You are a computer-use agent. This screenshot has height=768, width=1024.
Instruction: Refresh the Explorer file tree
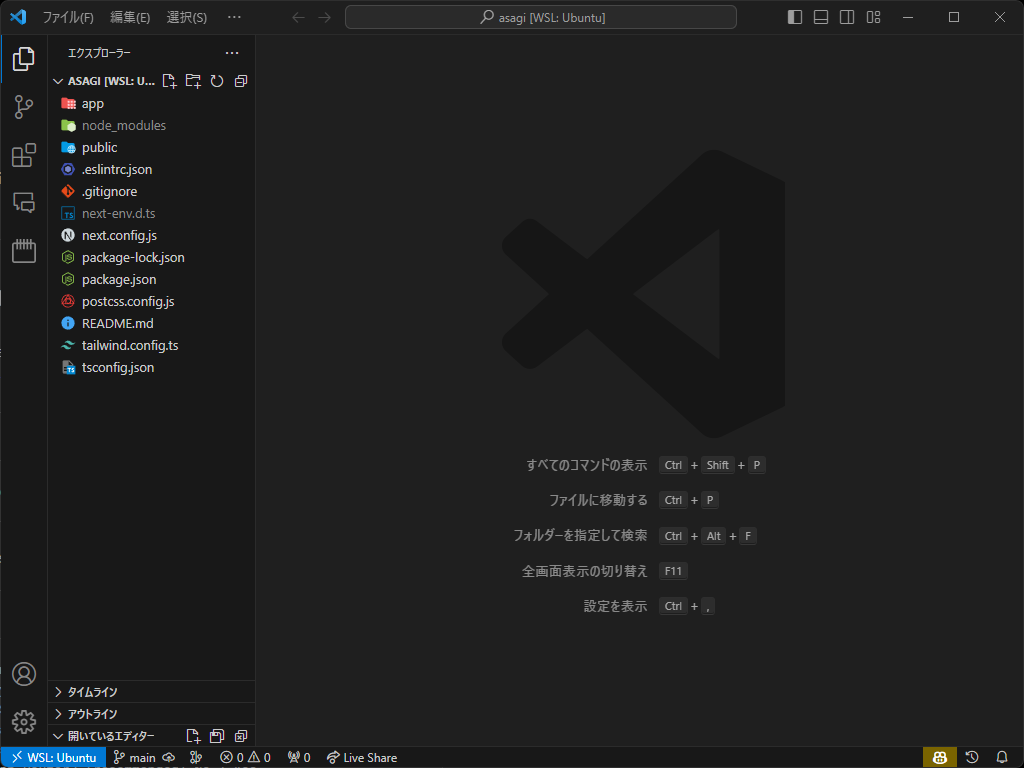pyautogui.click(x=217, y=81)
